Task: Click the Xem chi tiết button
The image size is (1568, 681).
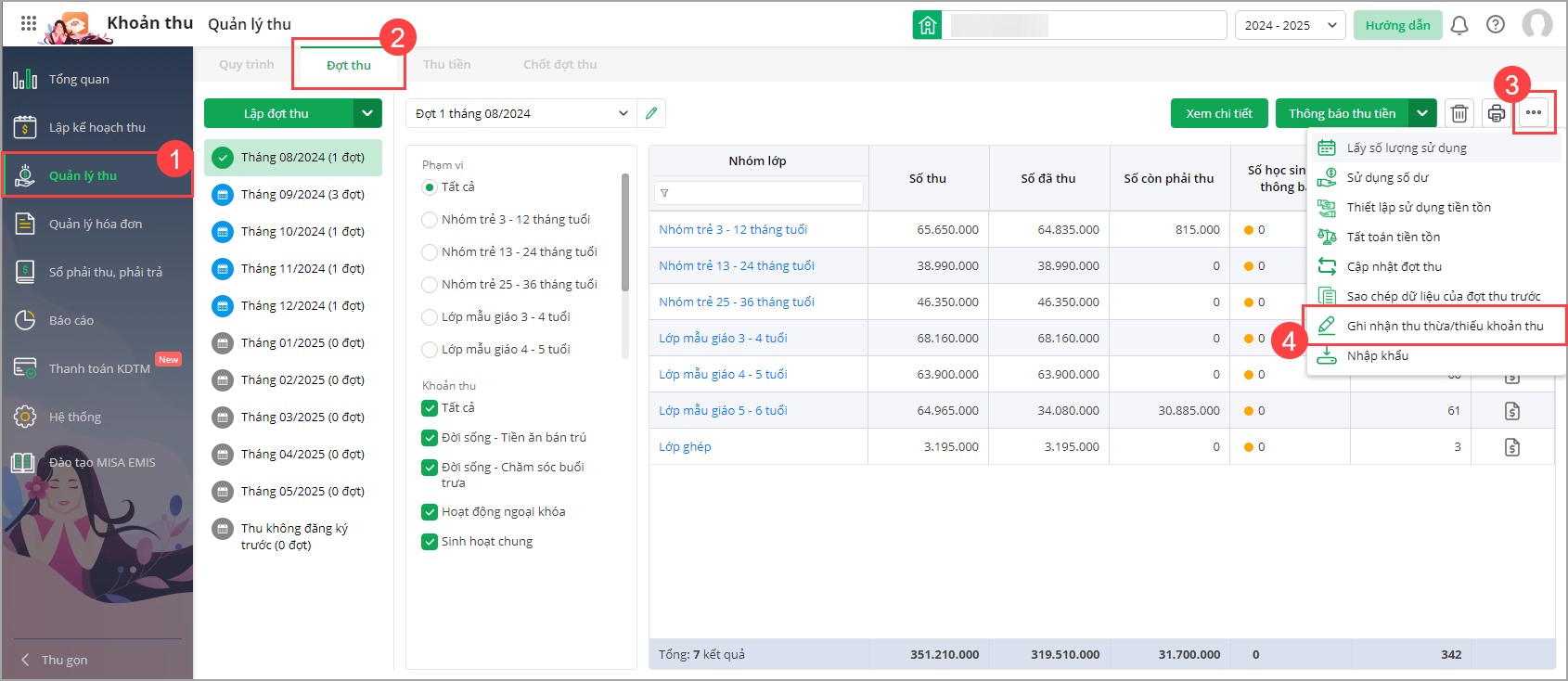Action: 1219,113
